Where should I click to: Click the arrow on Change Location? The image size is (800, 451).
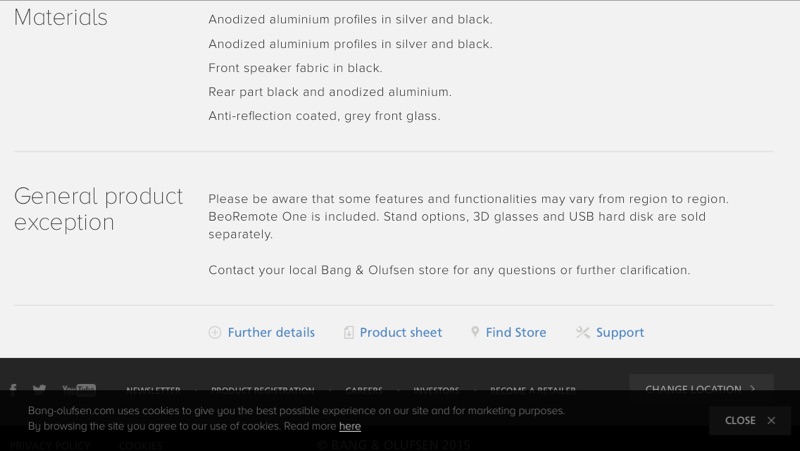(753, 389)
